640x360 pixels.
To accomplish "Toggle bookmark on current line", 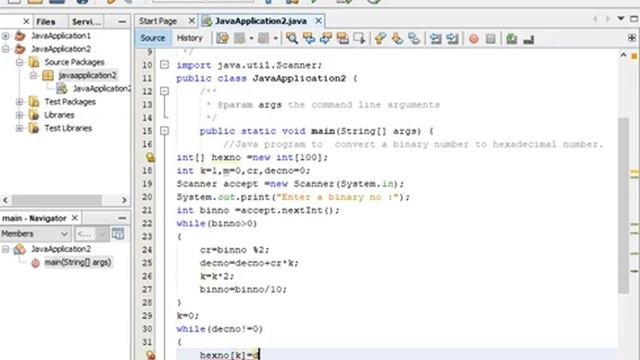I will (x=414, y=38).
